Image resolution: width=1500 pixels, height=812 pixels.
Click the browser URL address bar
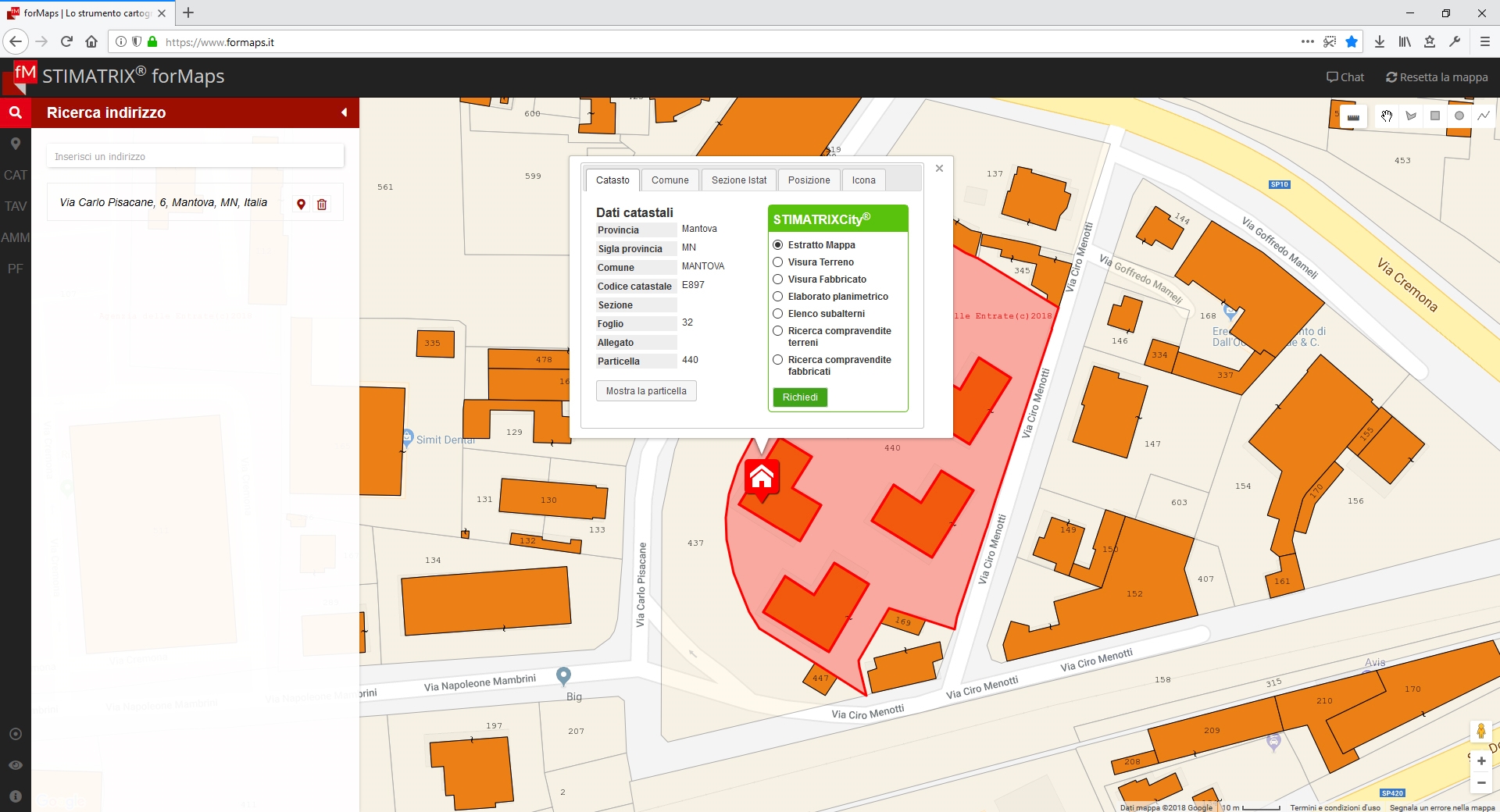pos(703,41)
